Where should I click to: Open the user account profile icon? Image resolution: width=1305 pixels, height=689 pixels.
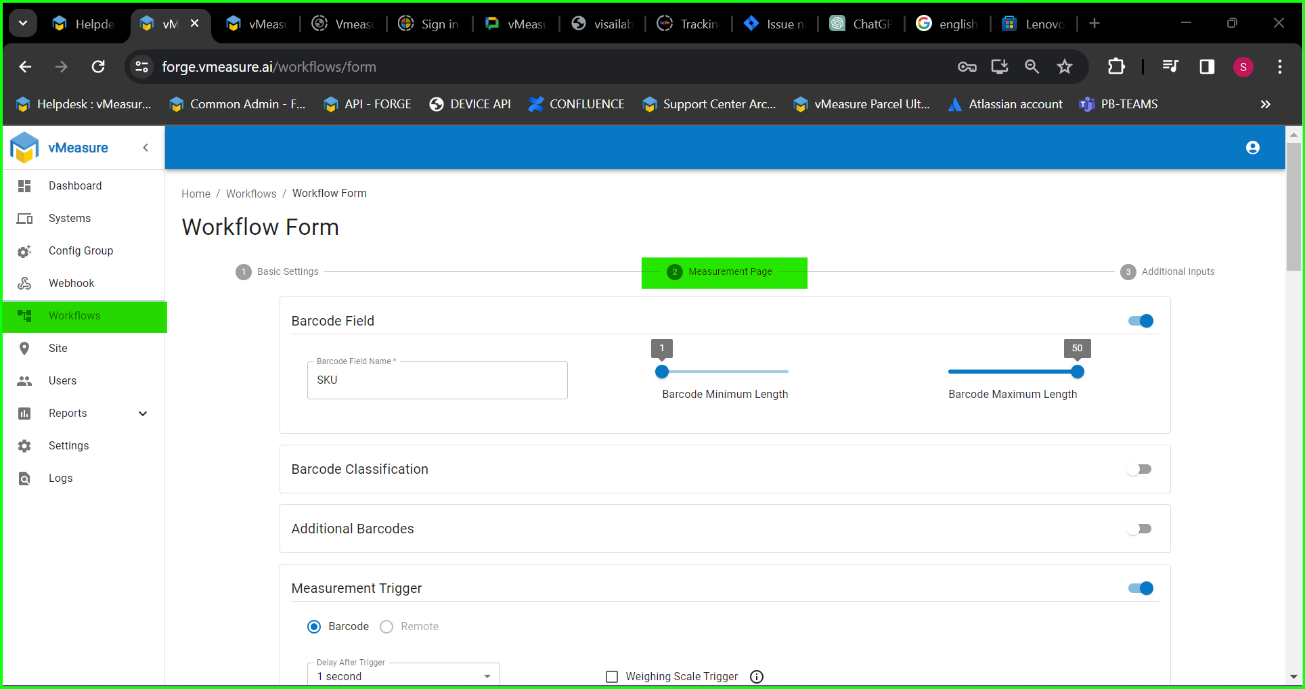[1252, 148]
